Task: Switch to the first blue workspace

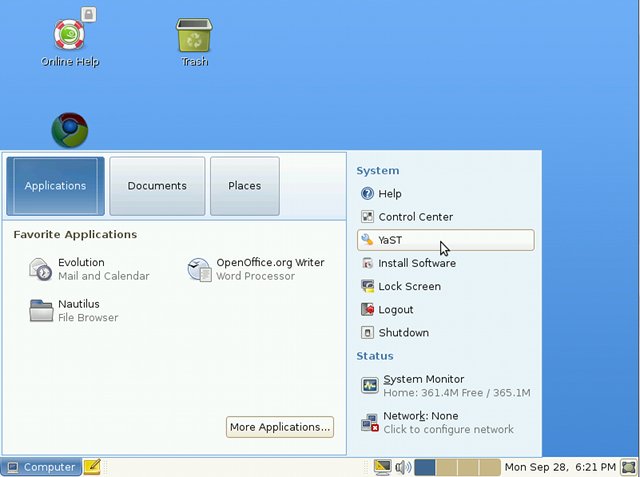Action: pyautogui.click(x=424, y=467)
